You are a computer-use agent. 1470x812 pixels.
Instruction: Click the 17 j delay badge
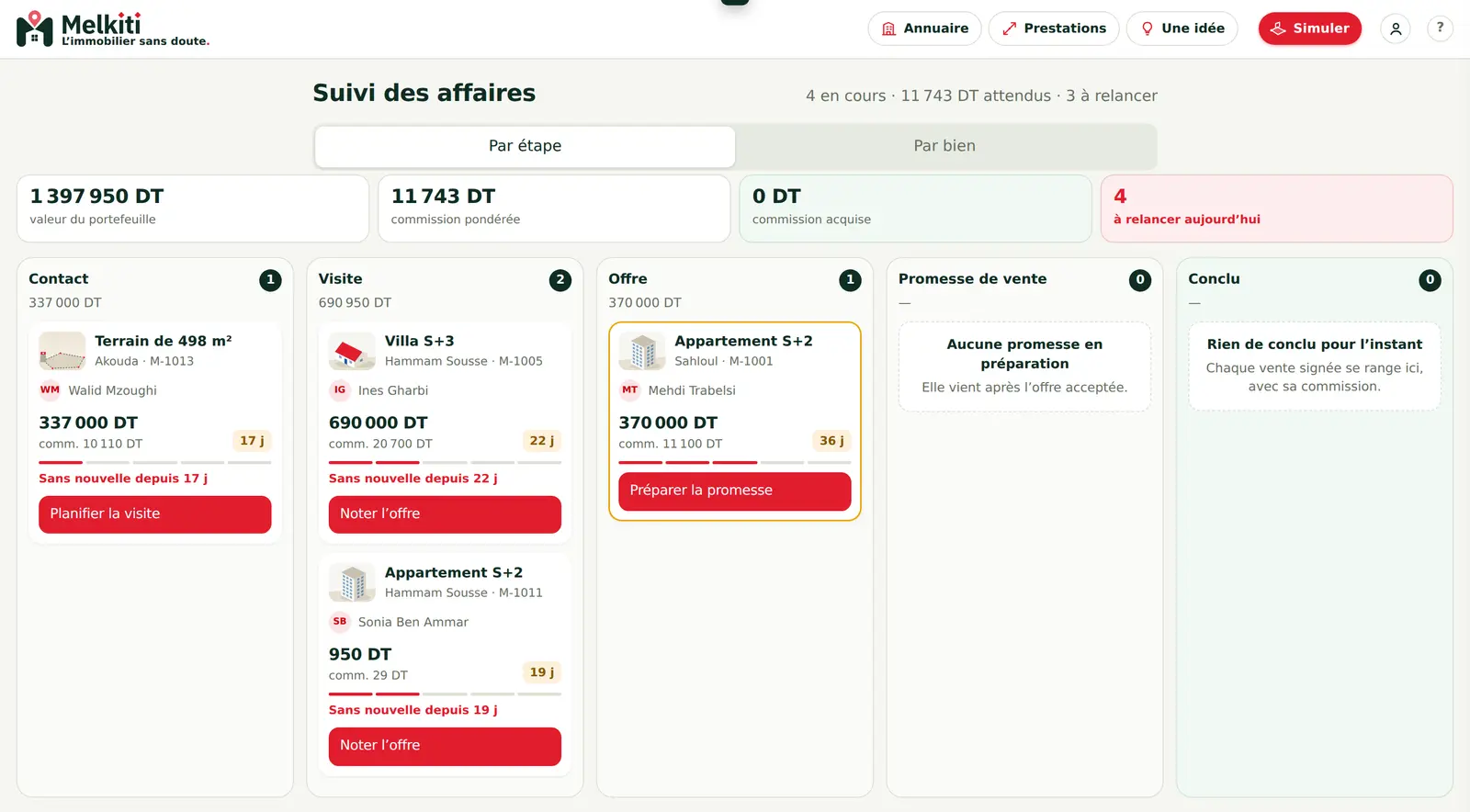[x=252, y=441]
